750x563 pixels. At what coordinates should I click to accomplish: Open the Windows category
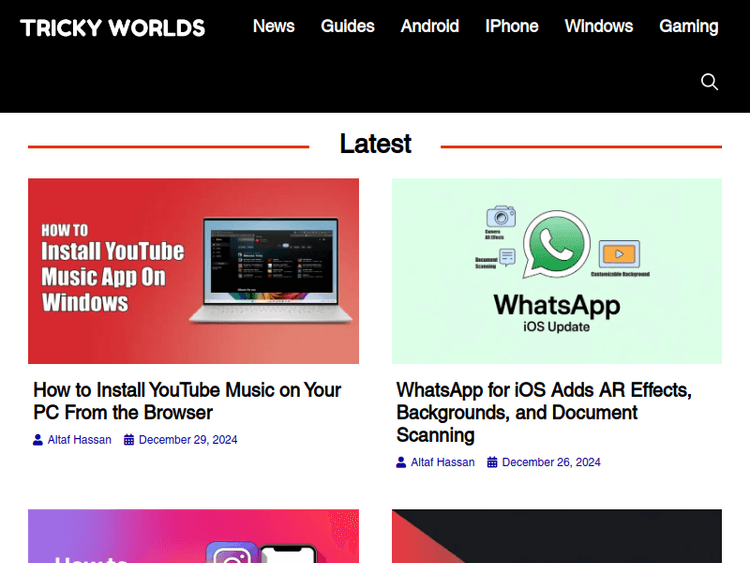click(598, 26)
